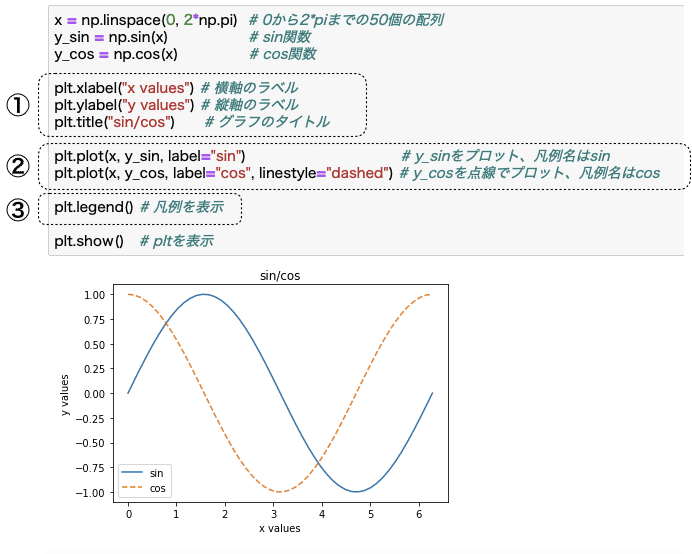Click the "y values" axis label on plot
Viewport: 692px width, 554px height.
click(65, 394)
